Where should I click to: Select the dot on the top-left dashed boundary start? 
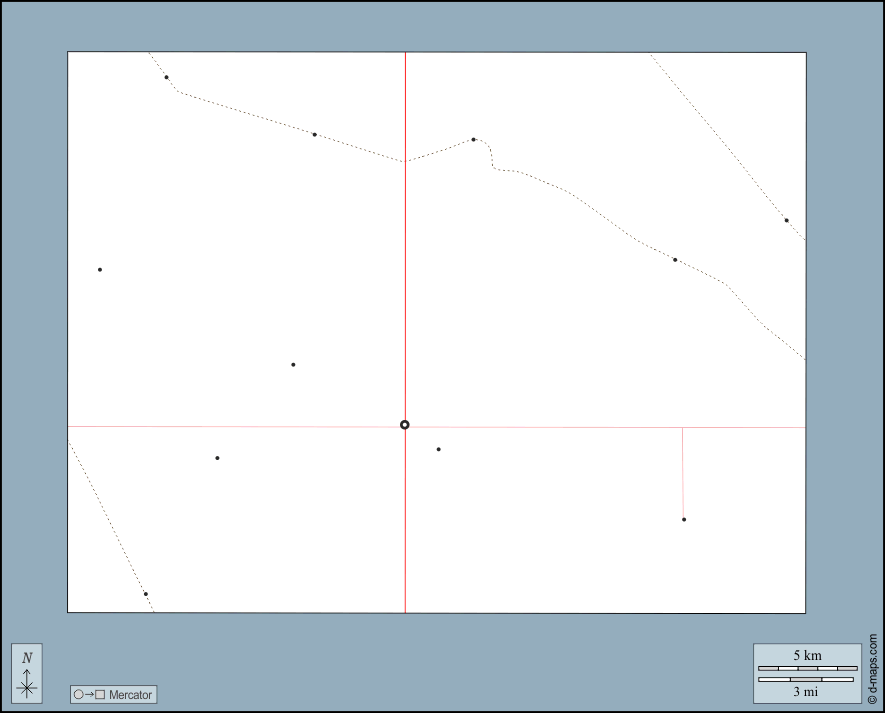[166, 77]
